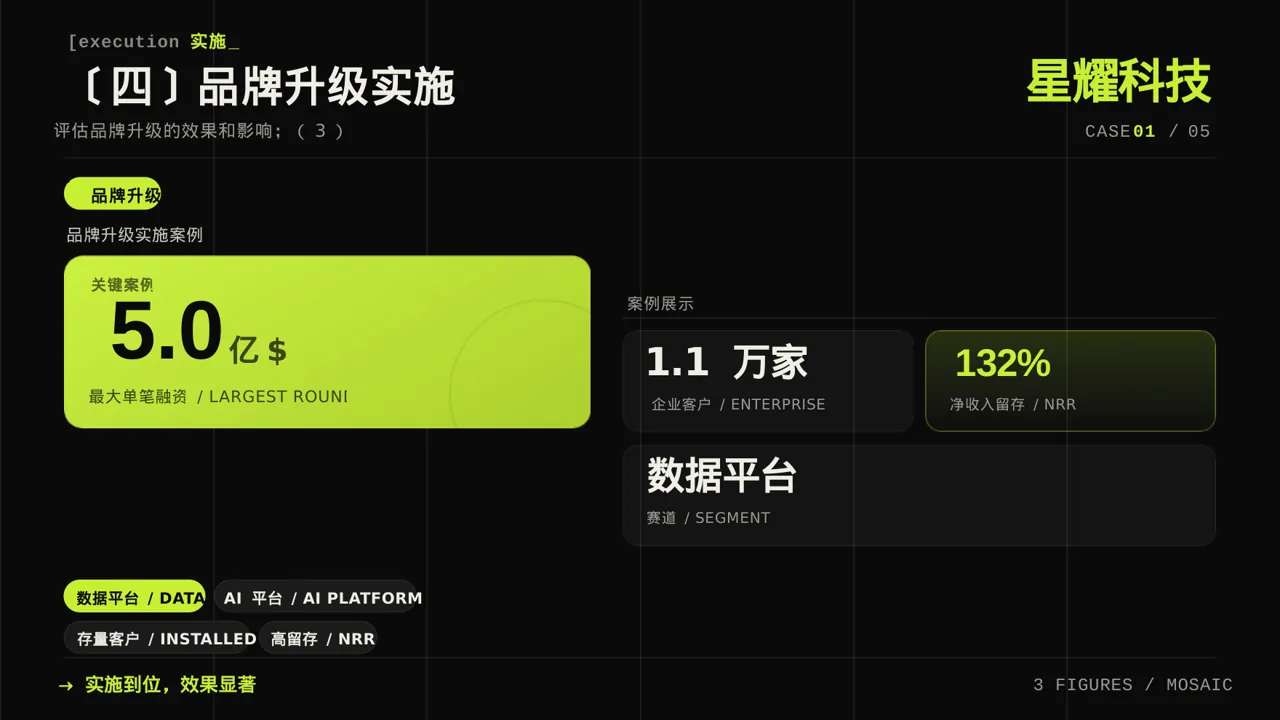
Task: Click the 最大单笔融资 / LARGEST ROUND caption
Action: (218, 397)
